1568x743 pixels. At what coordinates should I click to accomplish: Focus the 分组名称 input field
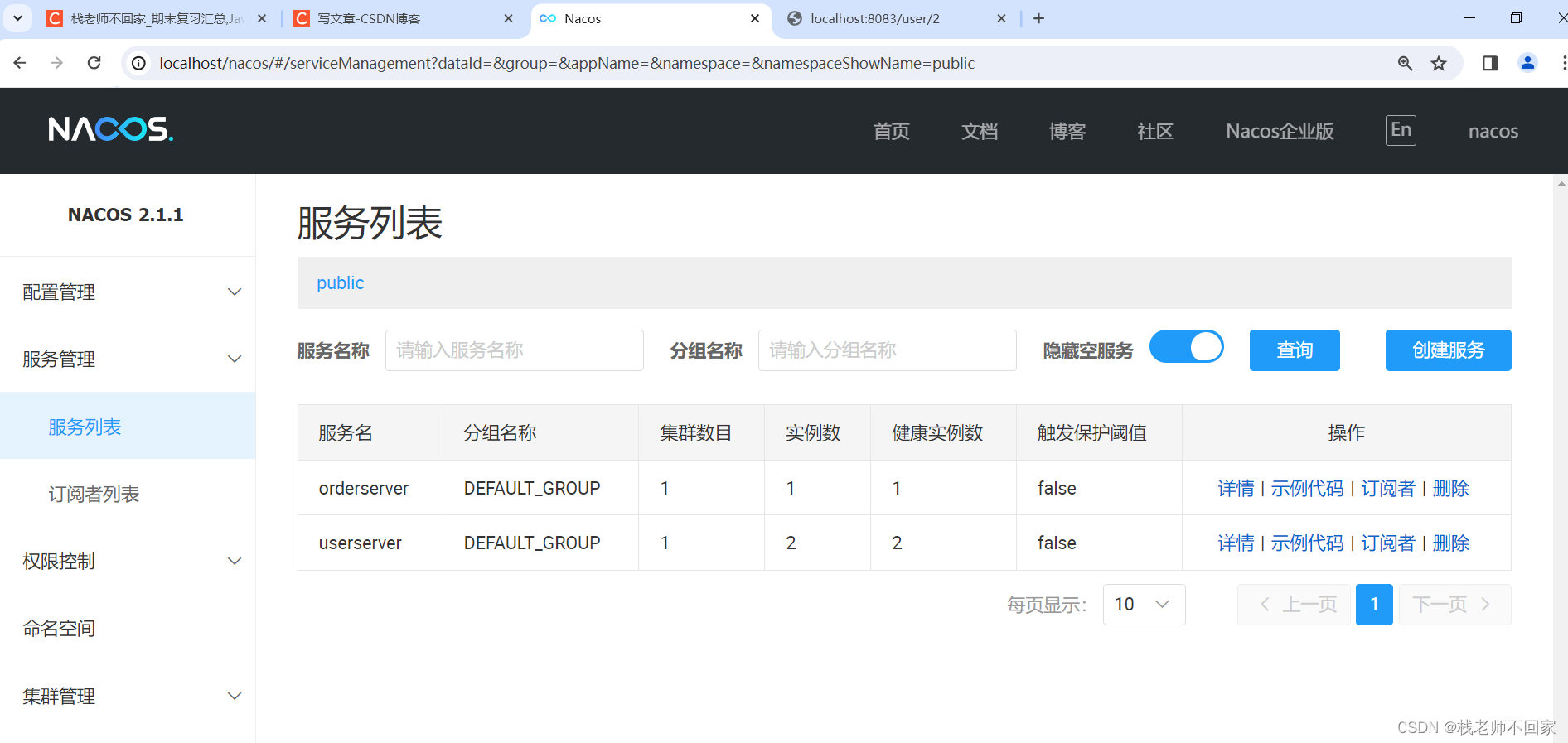tap(888, 350)
